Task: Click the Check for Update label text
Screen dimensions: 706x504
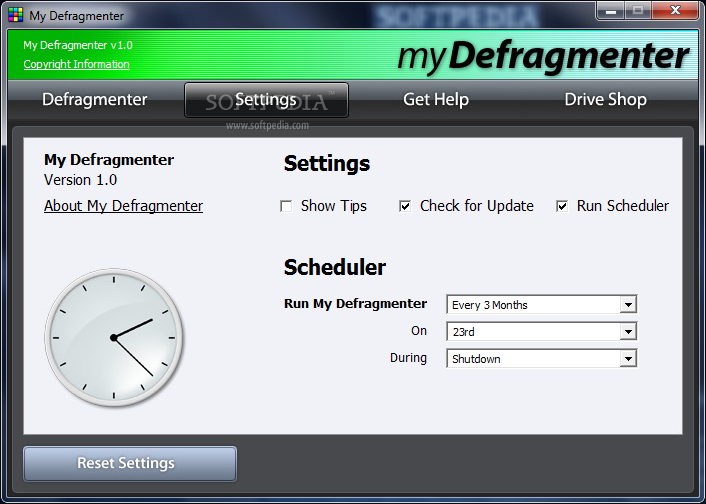Action: 477,206
